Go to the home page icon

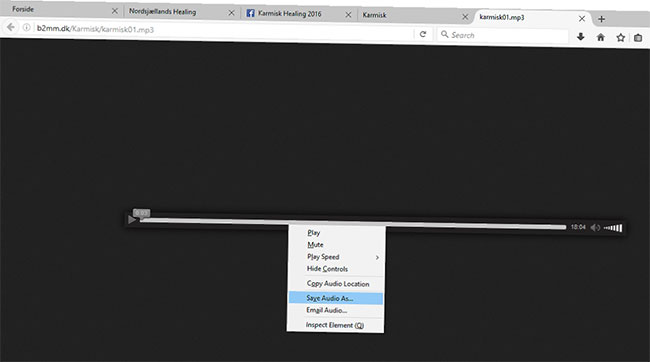point(601,37)
